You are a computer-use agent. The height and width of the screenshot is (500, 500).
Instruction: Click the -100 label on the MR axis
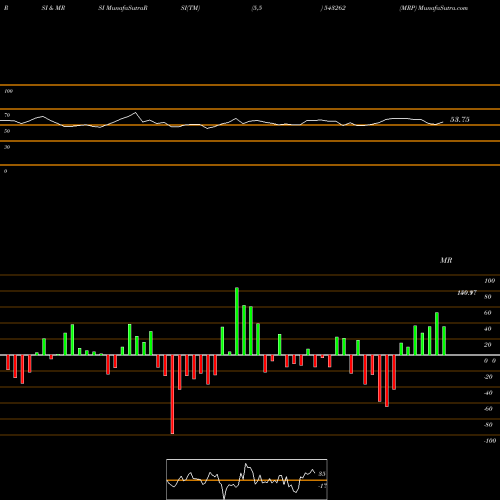pyautogui.click(x=490, y=441)
